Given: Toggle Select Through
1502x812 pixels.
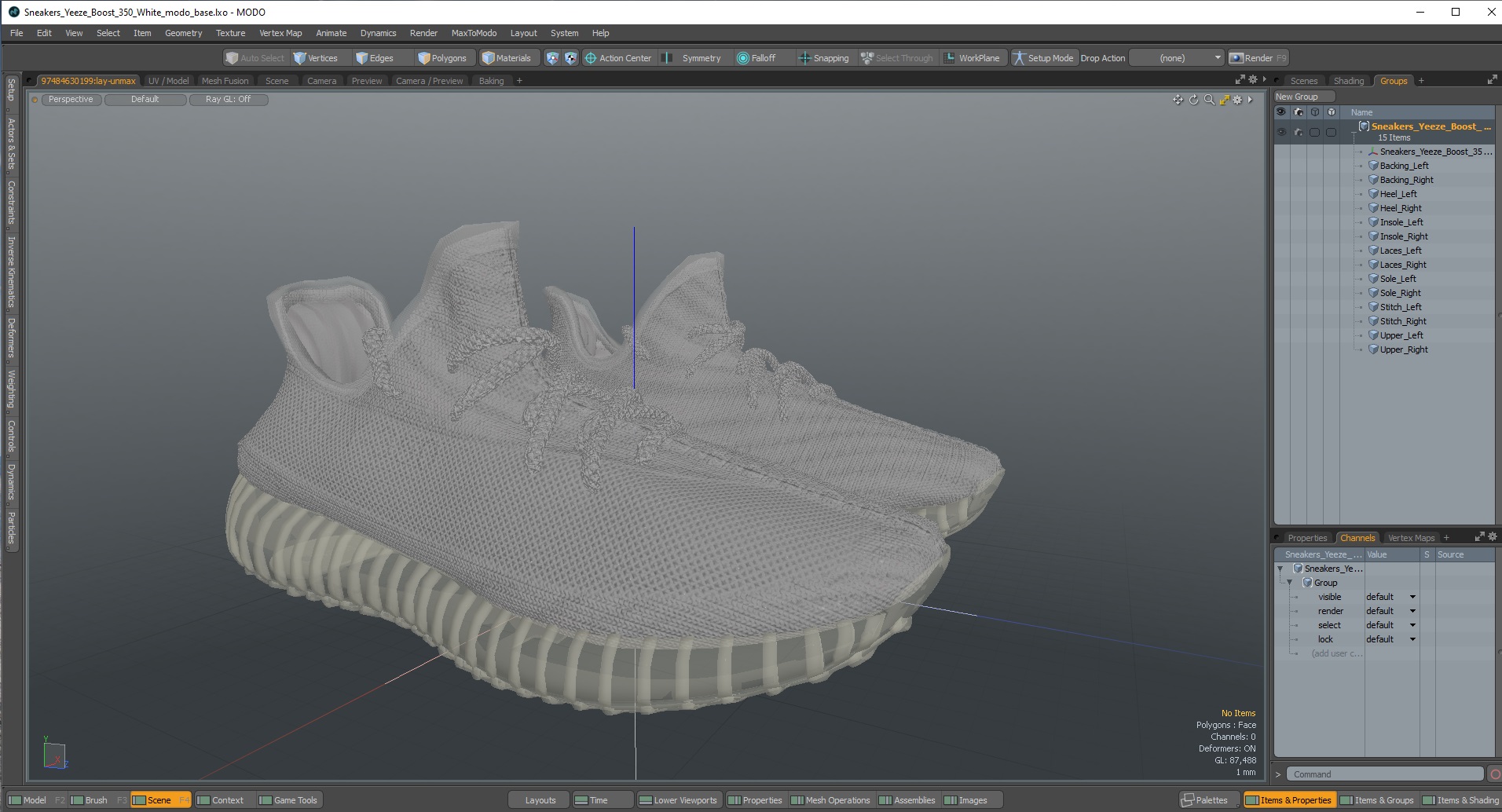Looking at the screenshot, I should tap(896, 58).
